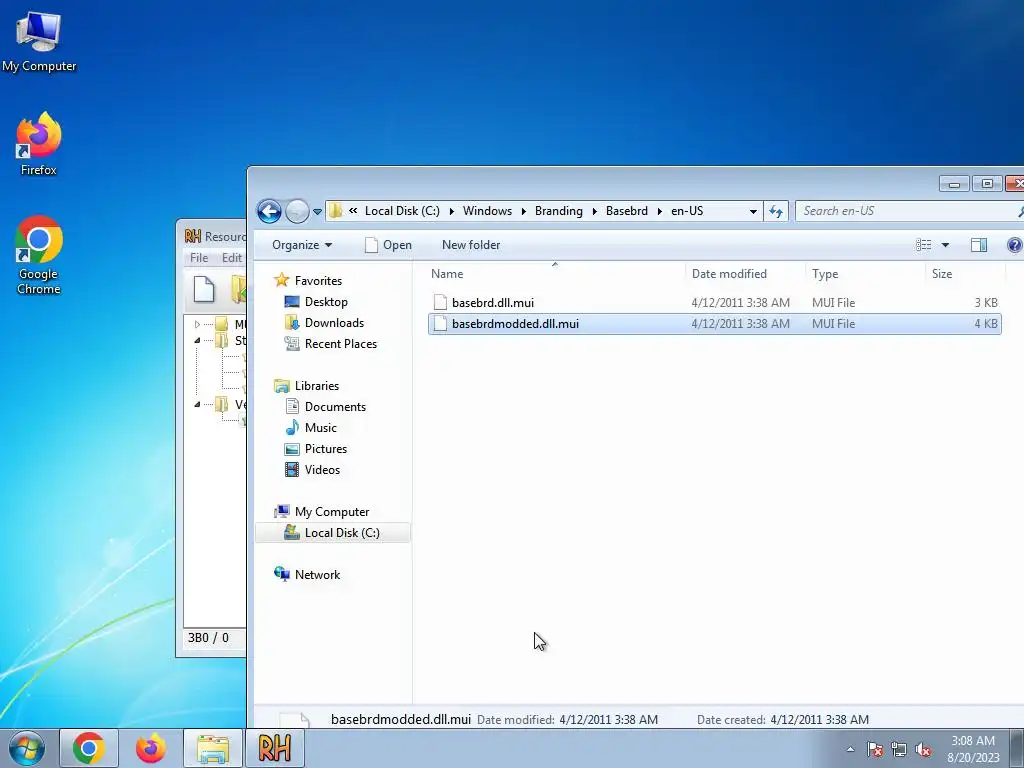This screenshot has height=768, width=1024.
Task: Click basebrdmodded.dll.mui file icon
Action: click(440, 324)
